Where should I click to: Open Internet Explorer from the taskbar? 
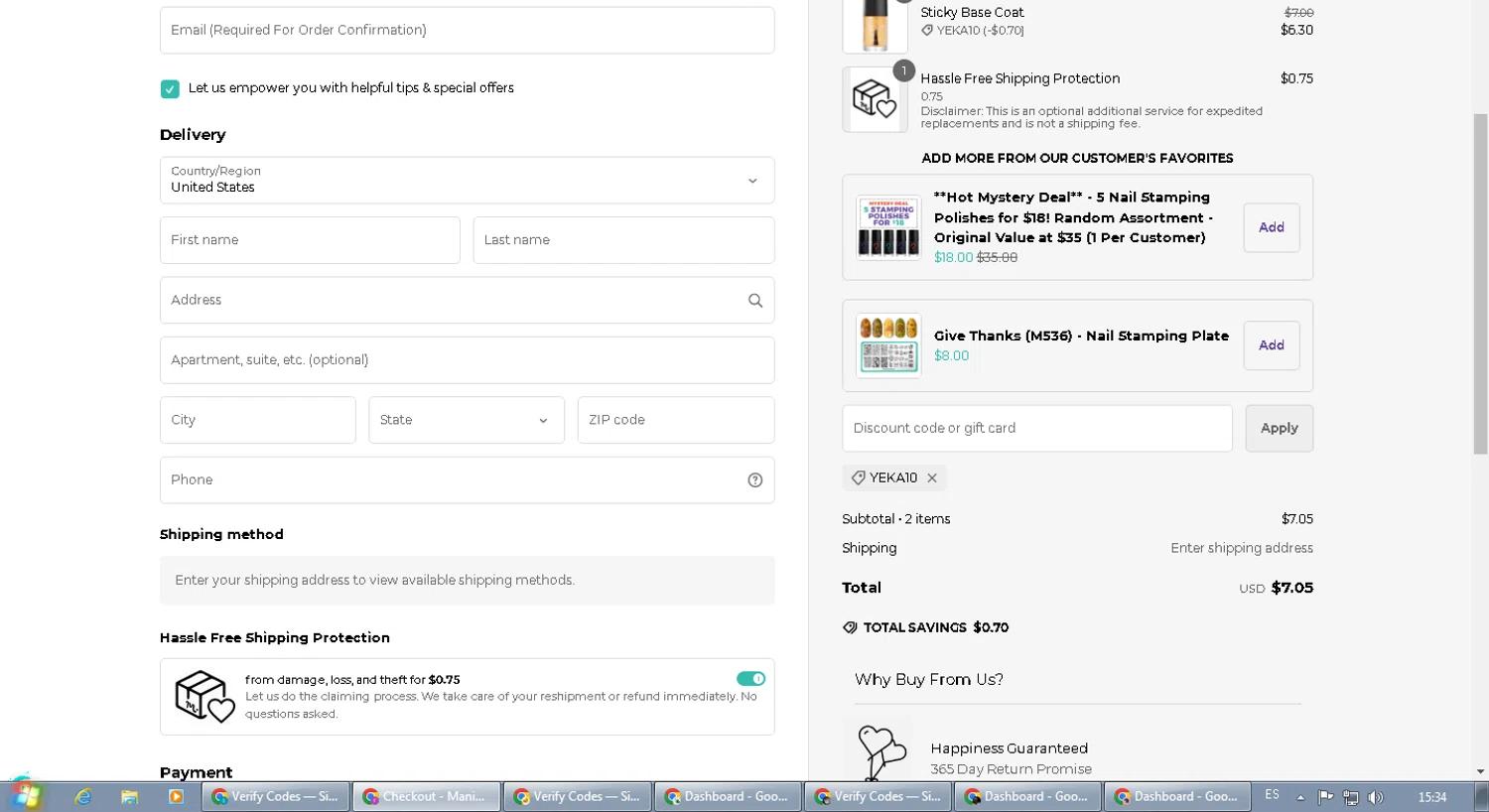[83, 796]
